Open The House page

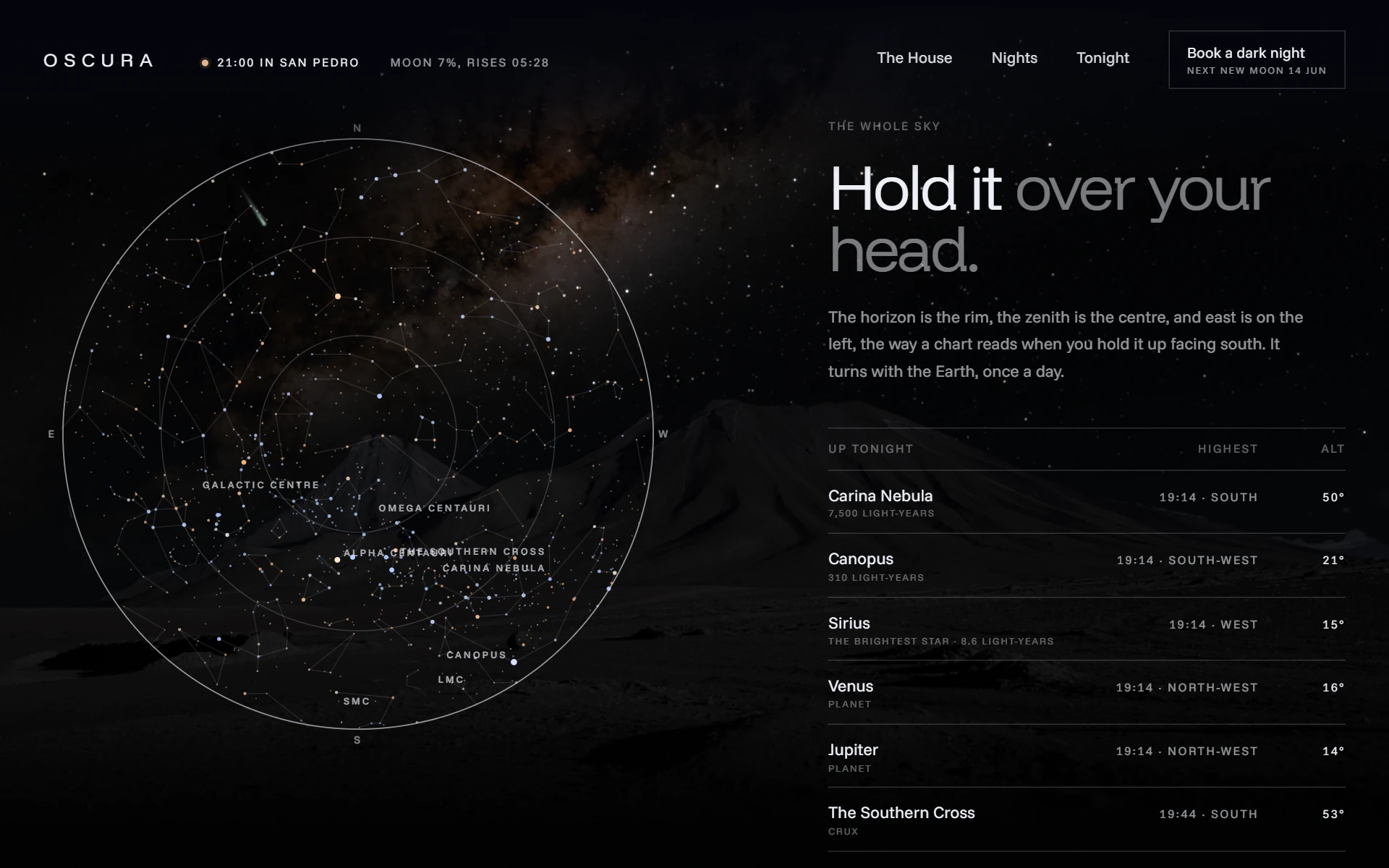(914, 58)
